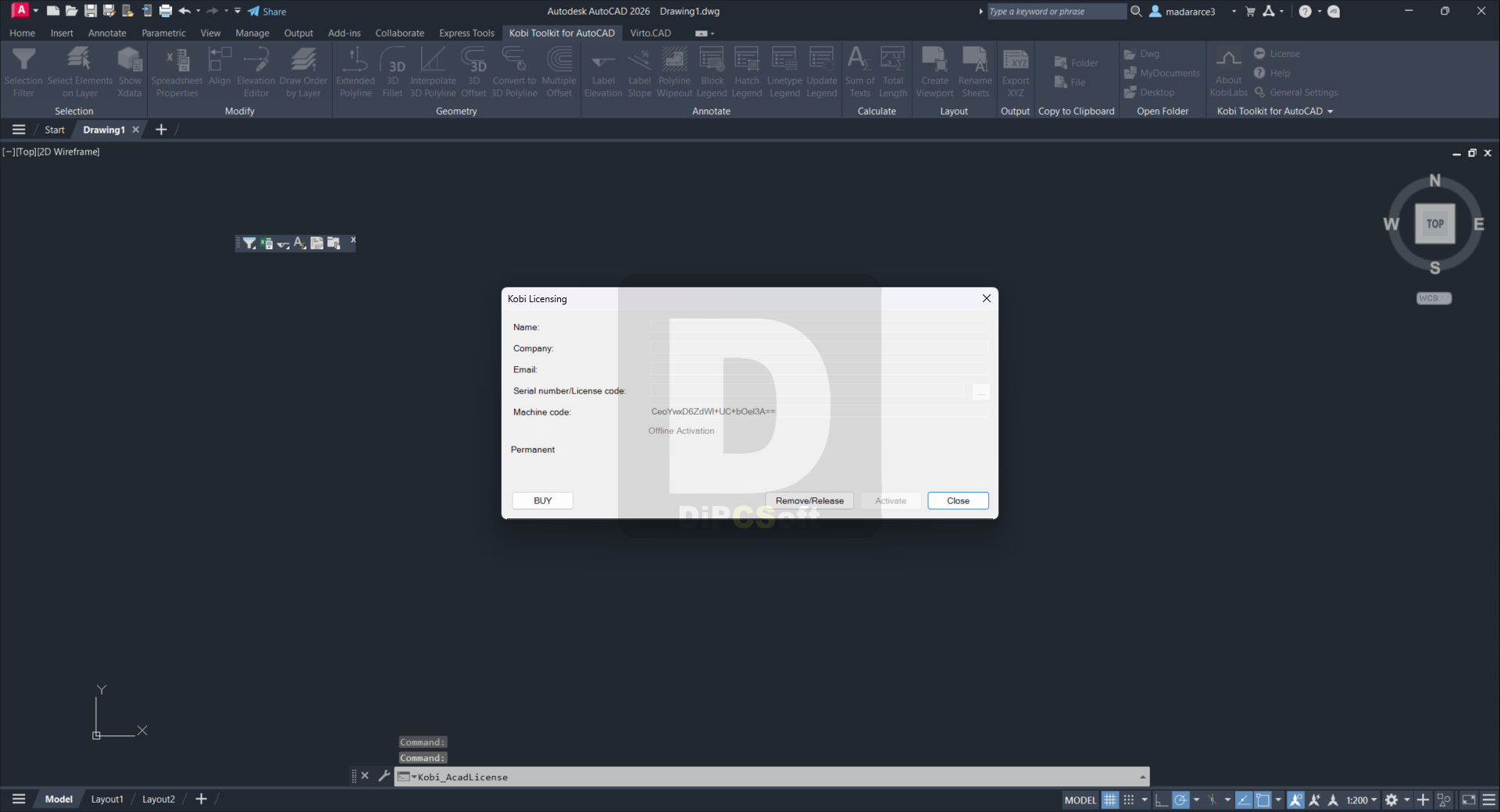Open the License ribbon item
The image size is (1500, 812).
point(1277,54)
